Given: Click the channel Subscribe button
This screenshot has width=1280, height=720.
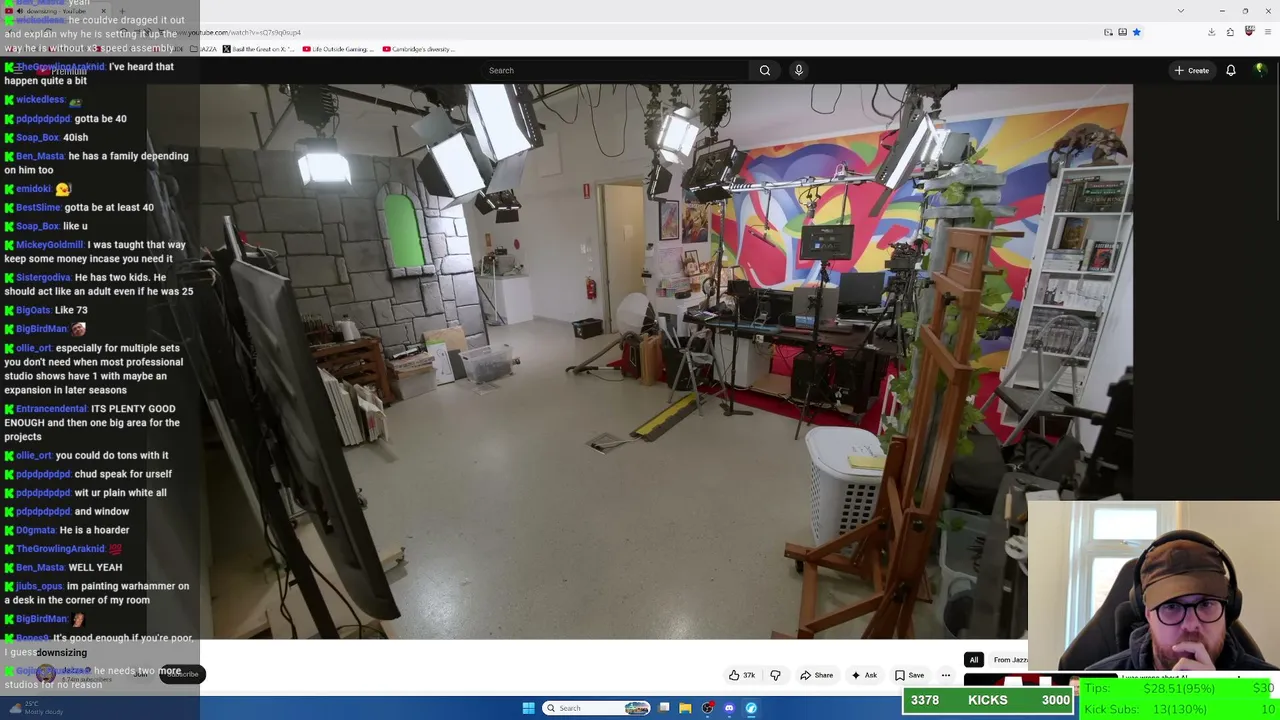Looking at the screenshot, I should click(182, 674).
